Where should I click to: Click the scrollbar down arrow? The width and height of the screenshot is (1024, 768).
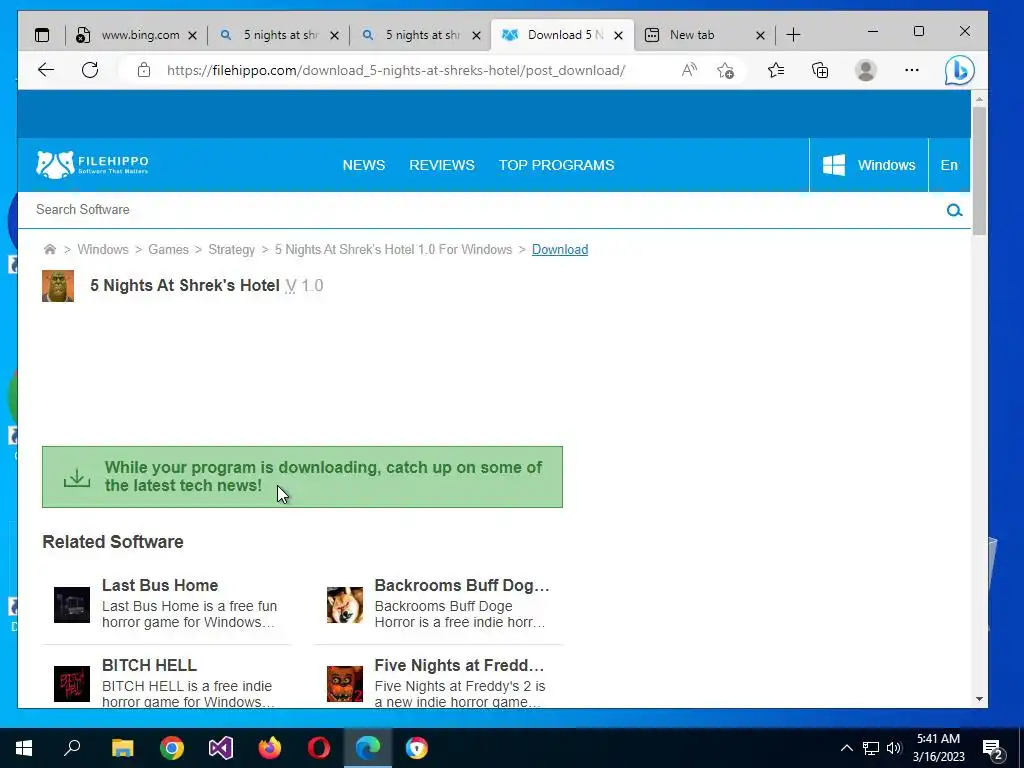click(x=979, y=699)
